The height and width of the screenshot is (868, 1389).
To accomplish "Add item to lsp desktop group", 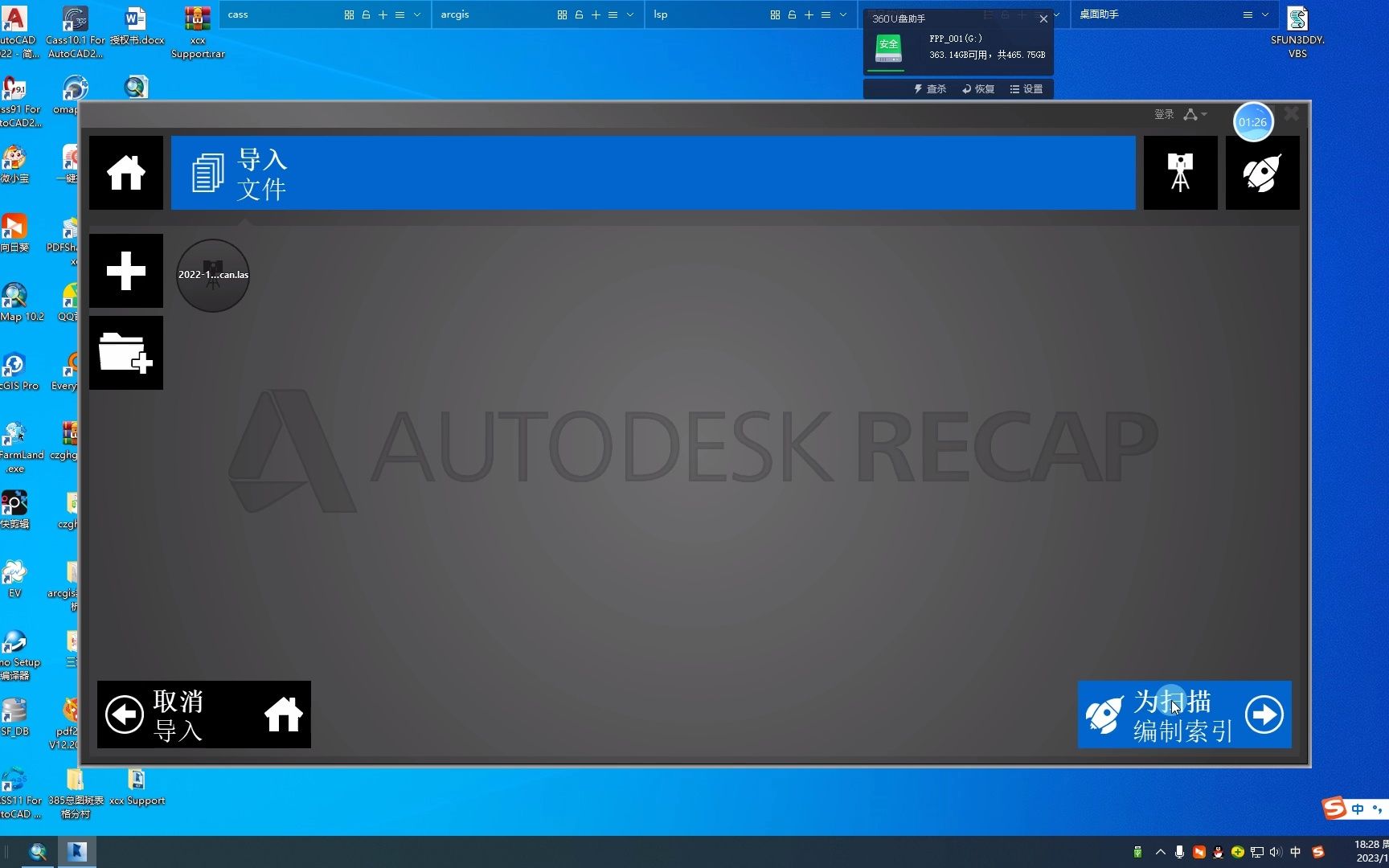I will click(809, 14).
